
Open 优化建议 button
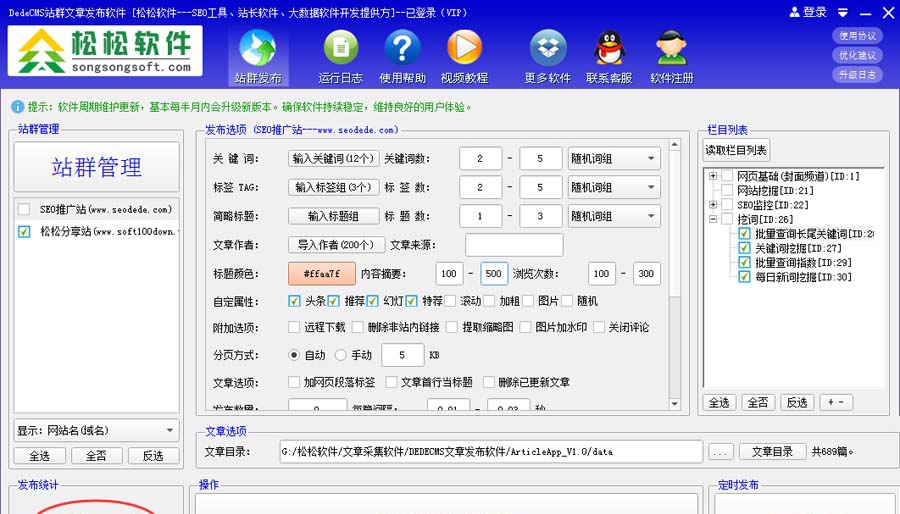858,55
